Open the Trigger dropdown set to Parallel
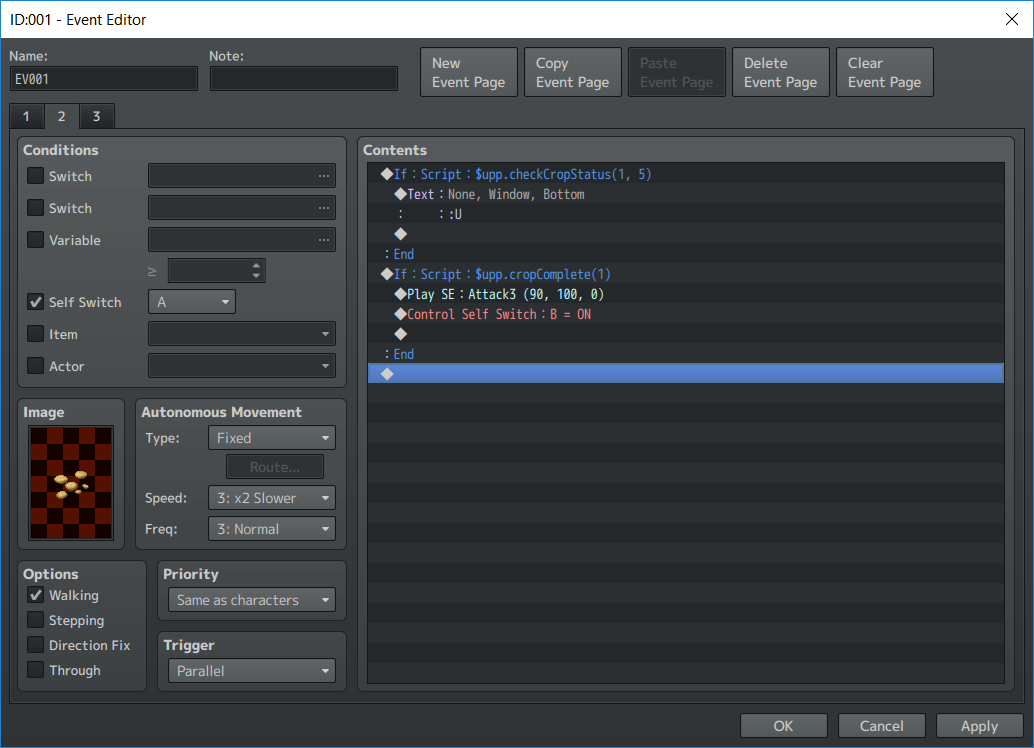The height and width of the screenshot is (748, 1034). 251,671
